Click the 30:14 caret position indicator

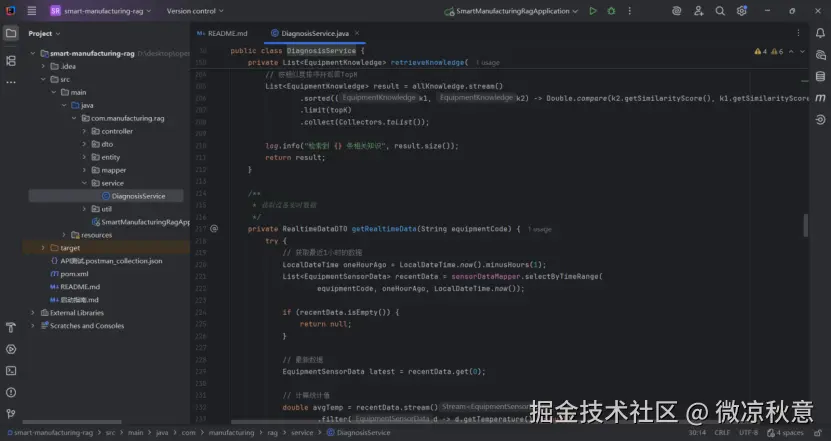tap(697, 433)
